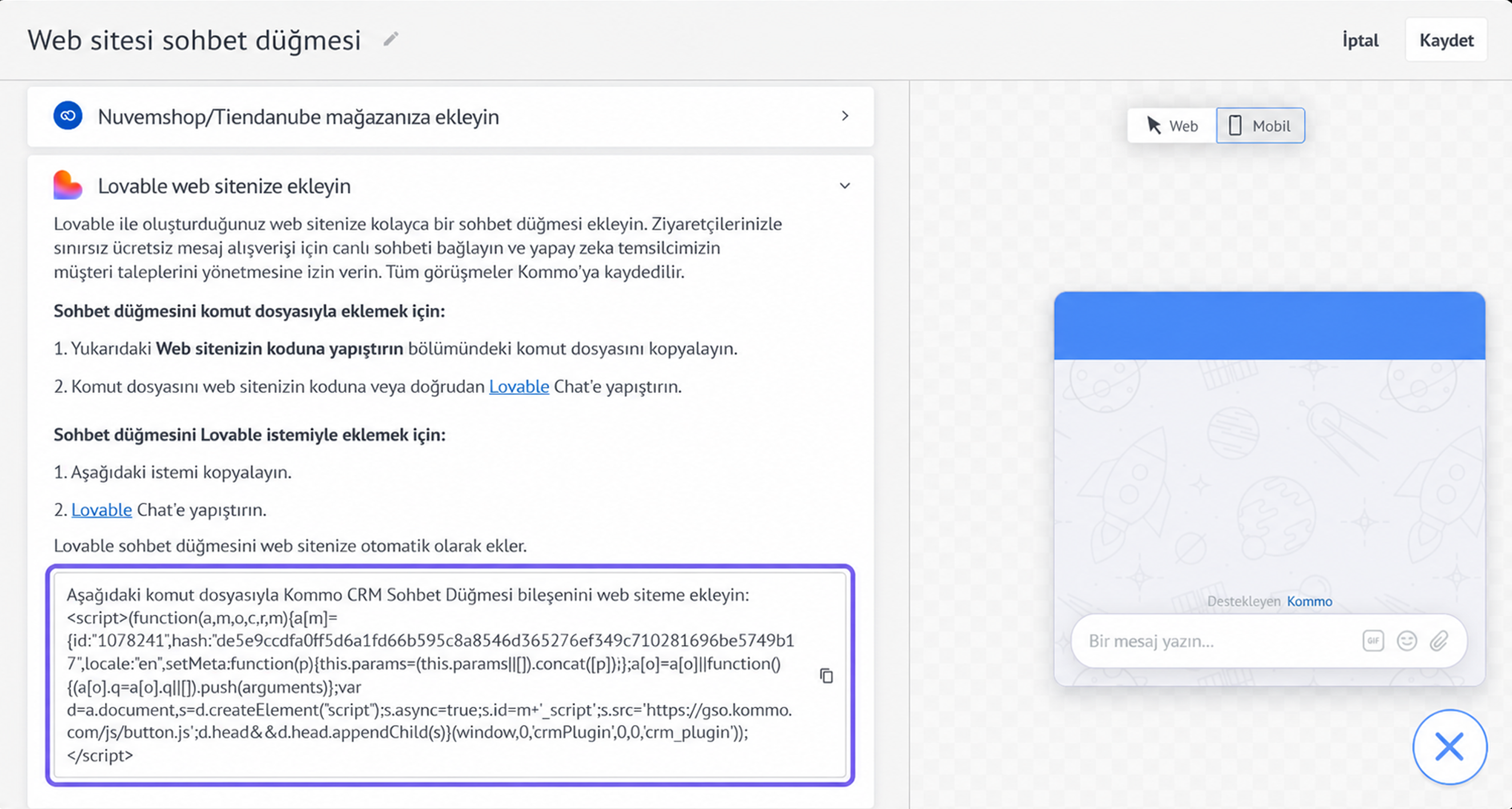Viewport: 1512px width, 809px height.
Task: Collapse the Lovable section chevron
Action: [845, 186]
